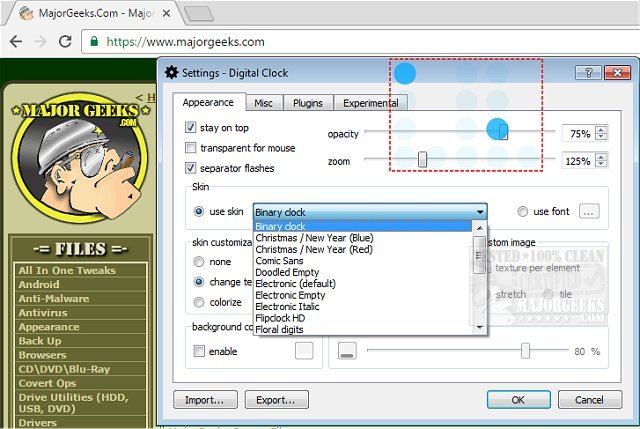Click the browser forward arrow

pyautogui.click(x=40, y=41)
